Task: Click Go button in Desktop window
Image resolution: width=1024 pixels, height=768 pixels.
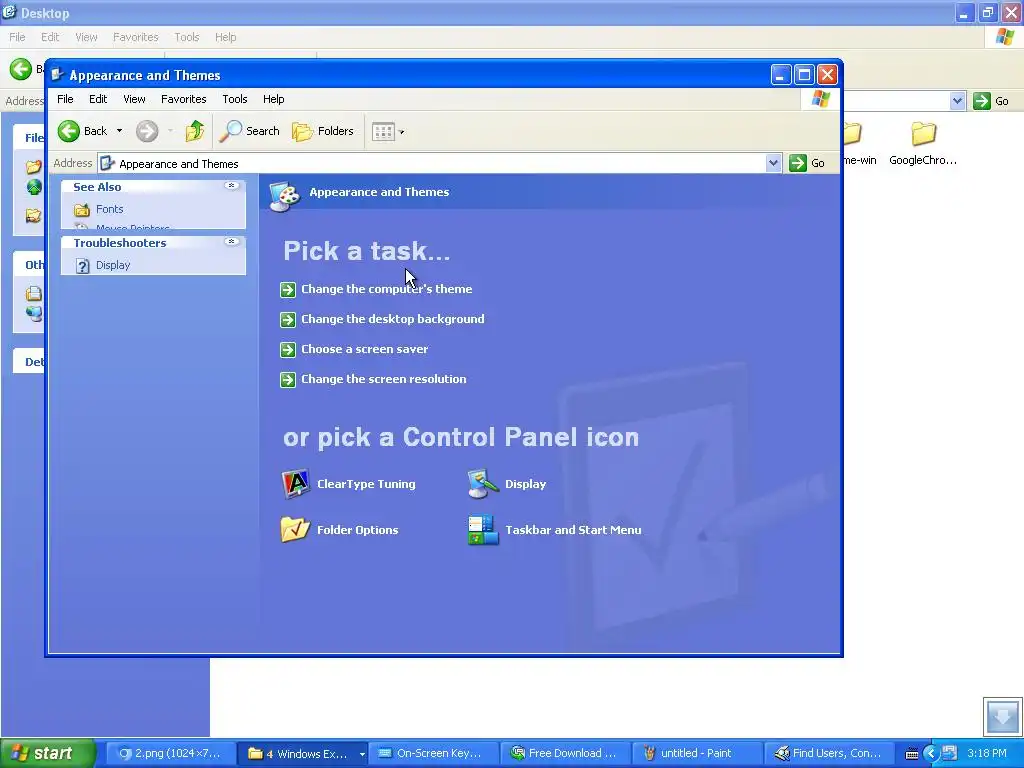Action: coord(991,101)
